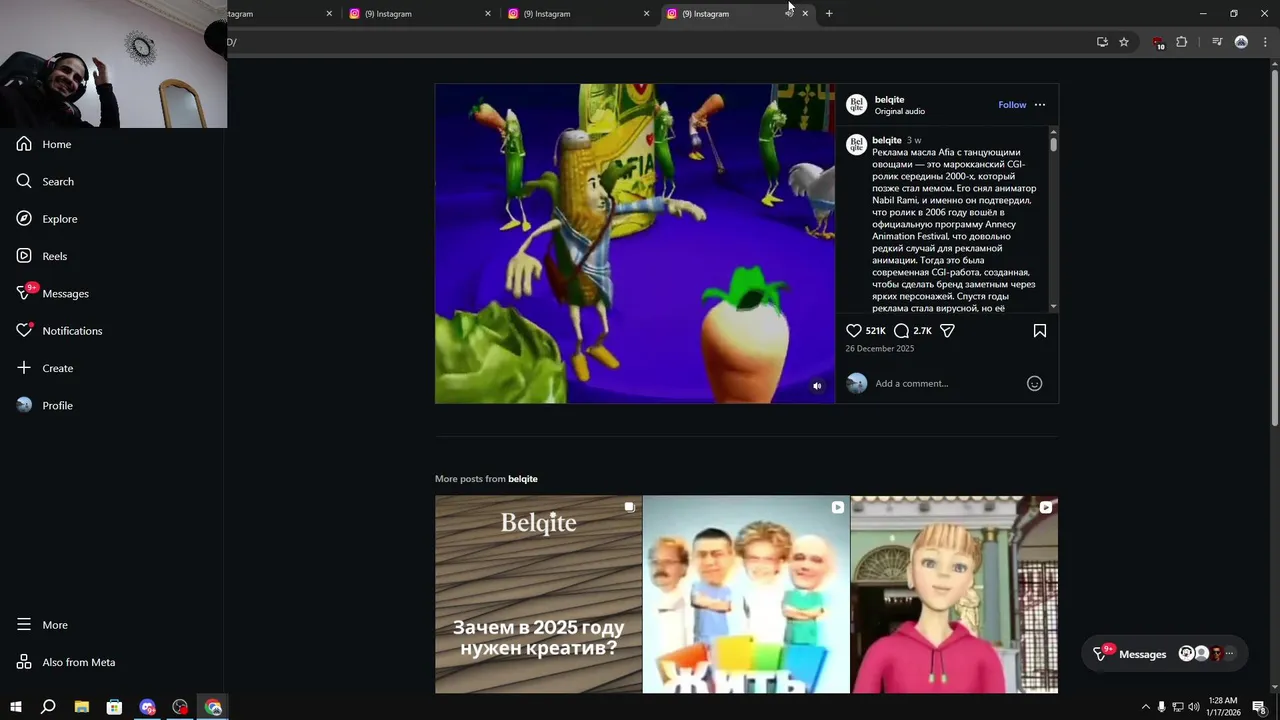Open belqite profile name in post header
Viewport: 1280px width, 720px height.
click(x=889, y=99)
